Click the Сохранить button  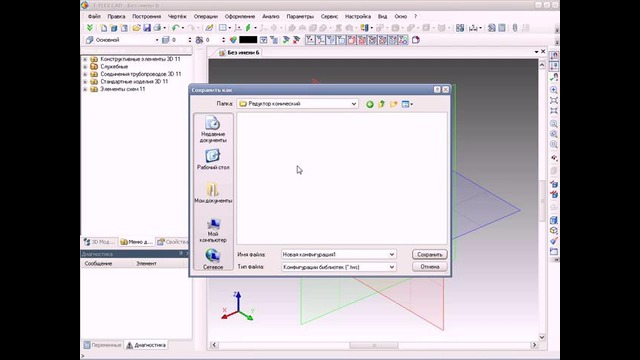[430, 254]
